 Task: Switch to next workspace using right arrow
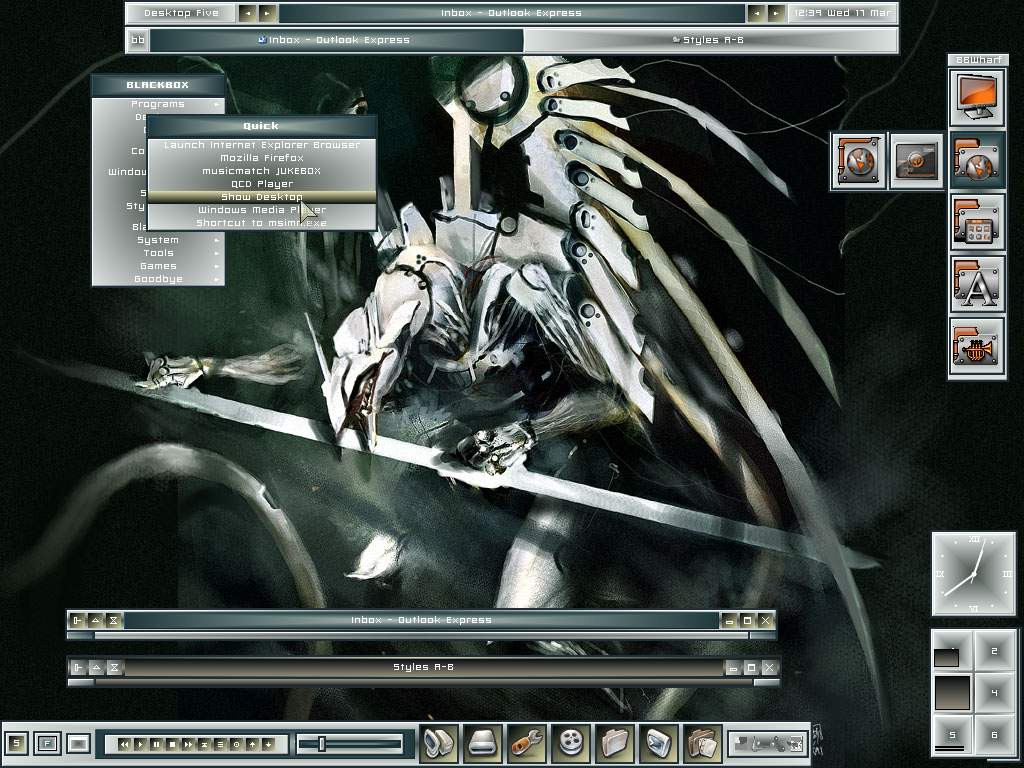[266, 13]
